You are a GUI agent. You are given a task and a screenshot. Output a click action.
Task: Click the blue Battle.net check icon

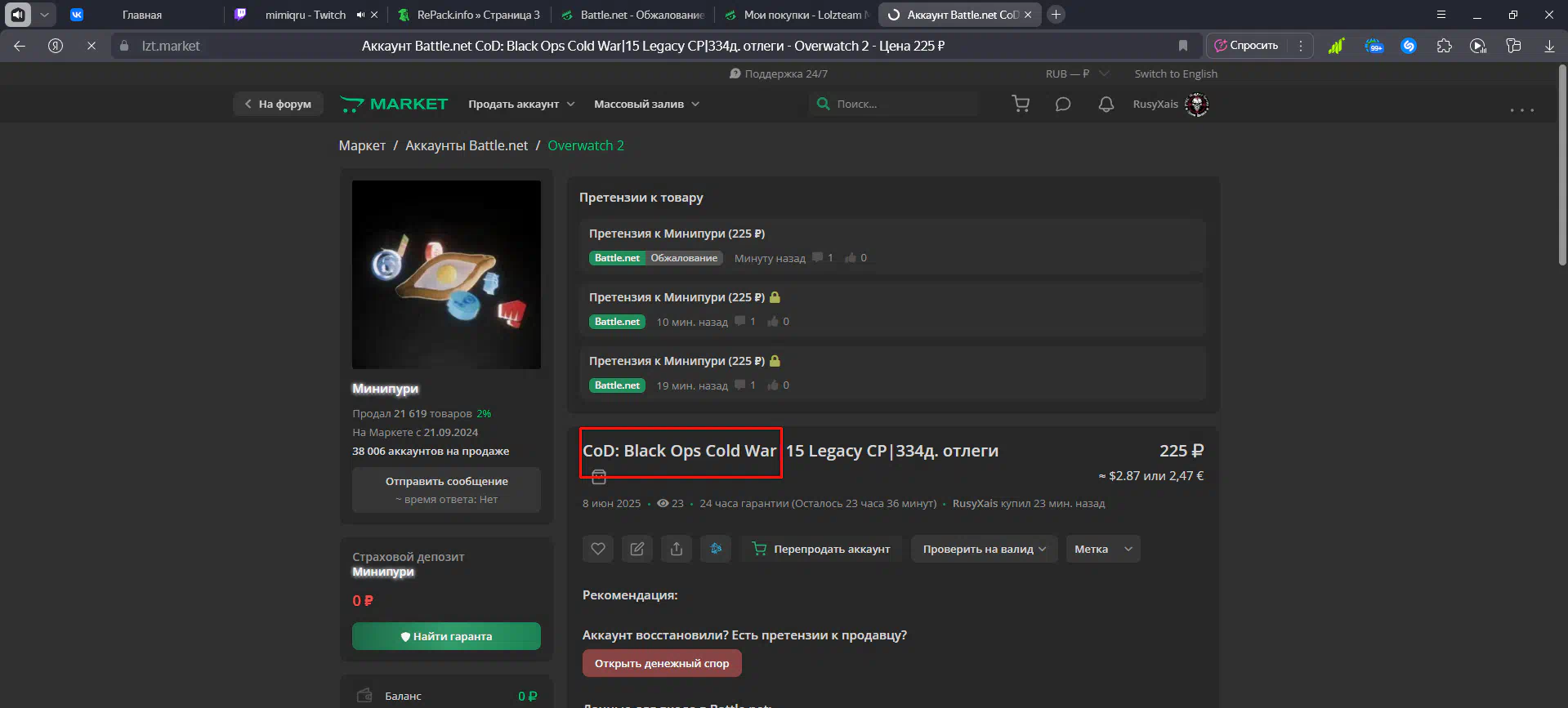point(716,549)
